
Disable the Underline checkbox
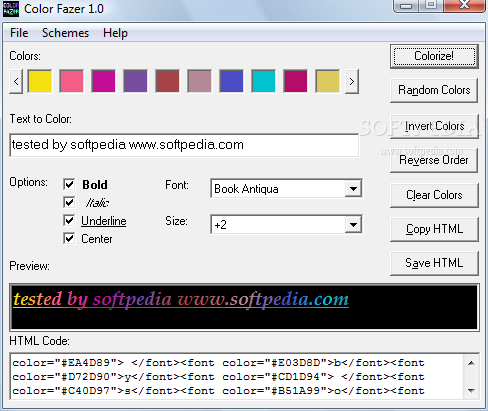[x=69, y=220]
